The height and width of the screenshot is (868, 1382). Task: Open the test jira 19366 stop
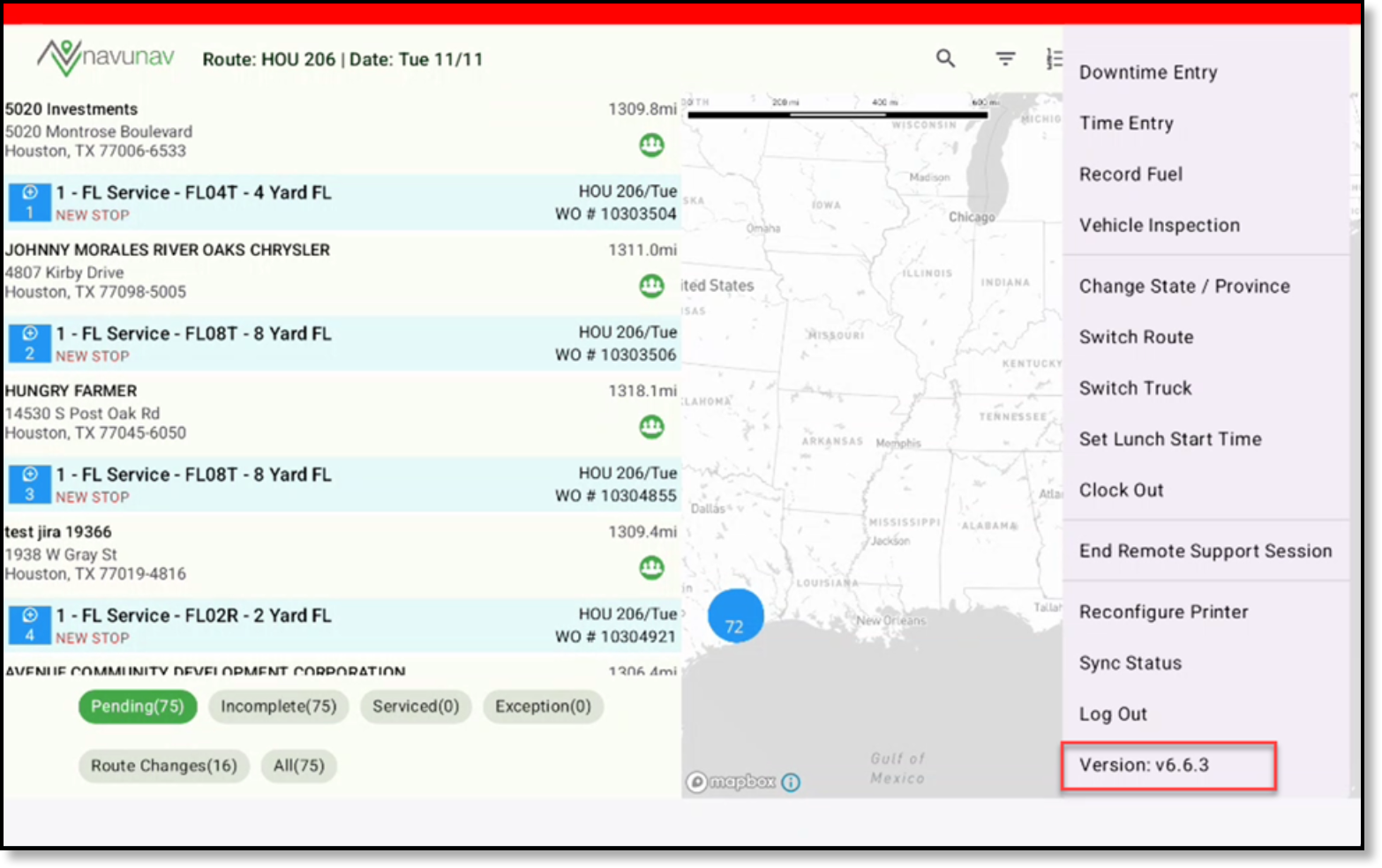point(58,532)
